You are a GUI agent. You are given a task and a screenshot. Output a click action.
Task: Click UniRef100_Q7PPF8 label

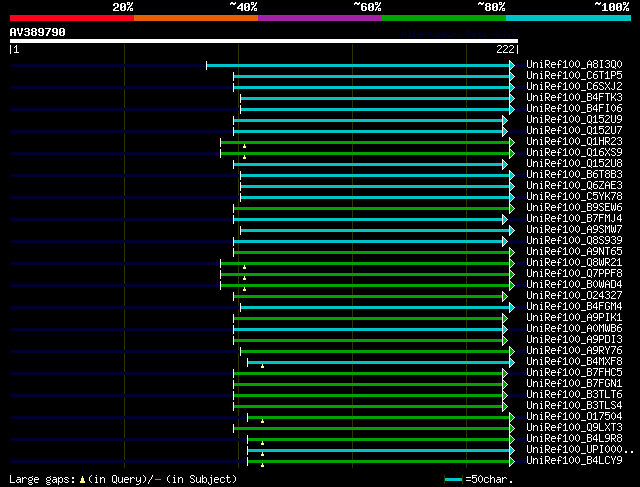[574, 274]
